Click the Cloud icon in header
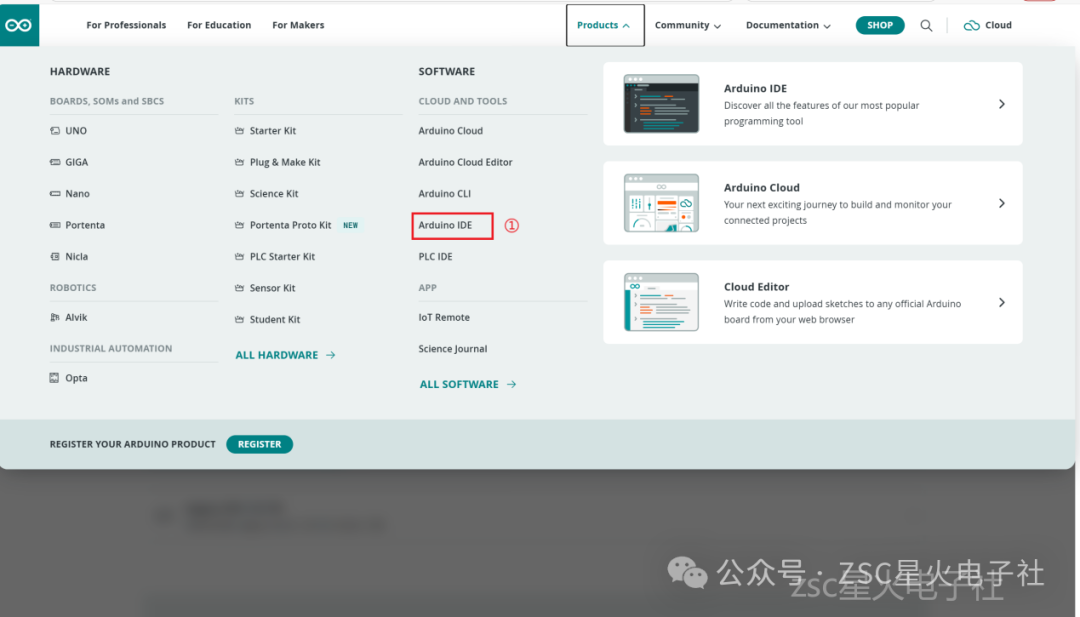This screenshot has height=617, width=1080. 971,25
